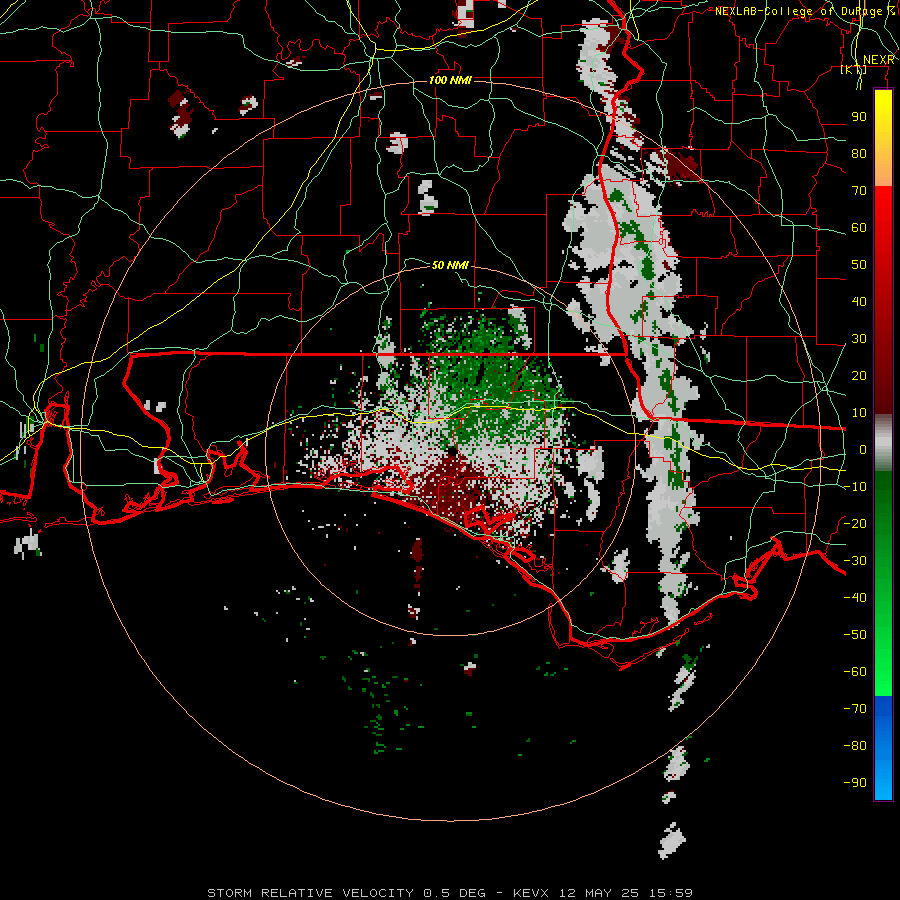Image resolution: width=900 pixels, height=900 pixels.
Task: Select the -90 value on velocity scale
Action: click(855, 783)
